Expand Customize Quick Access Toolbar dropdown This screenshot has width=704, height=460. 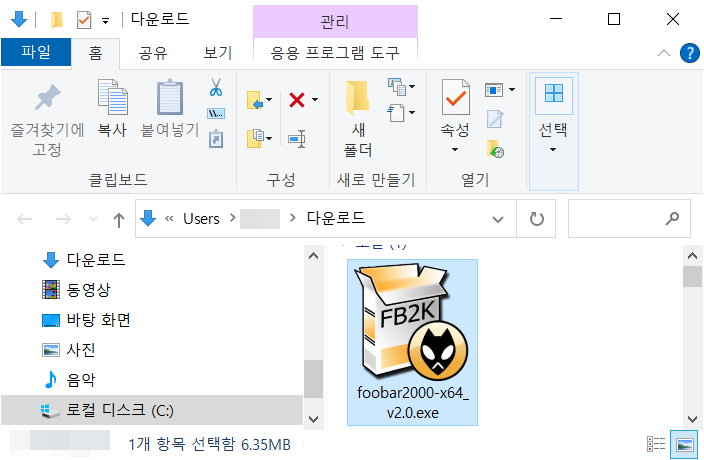[x=106, y=21]
